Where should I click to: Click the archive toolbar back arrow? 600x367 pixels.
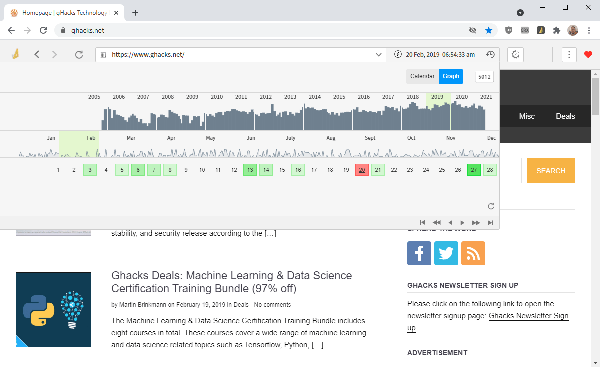pos(37,55)
